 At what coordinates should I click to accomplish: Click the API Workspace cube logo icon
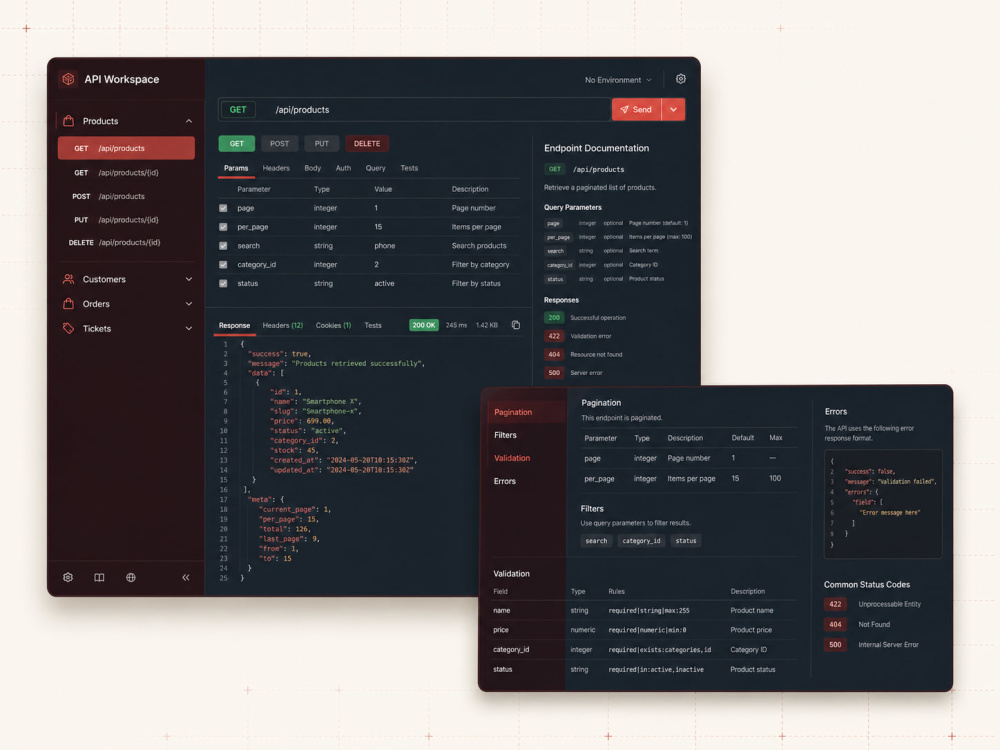pyautogui.click(x=68, y=79)
